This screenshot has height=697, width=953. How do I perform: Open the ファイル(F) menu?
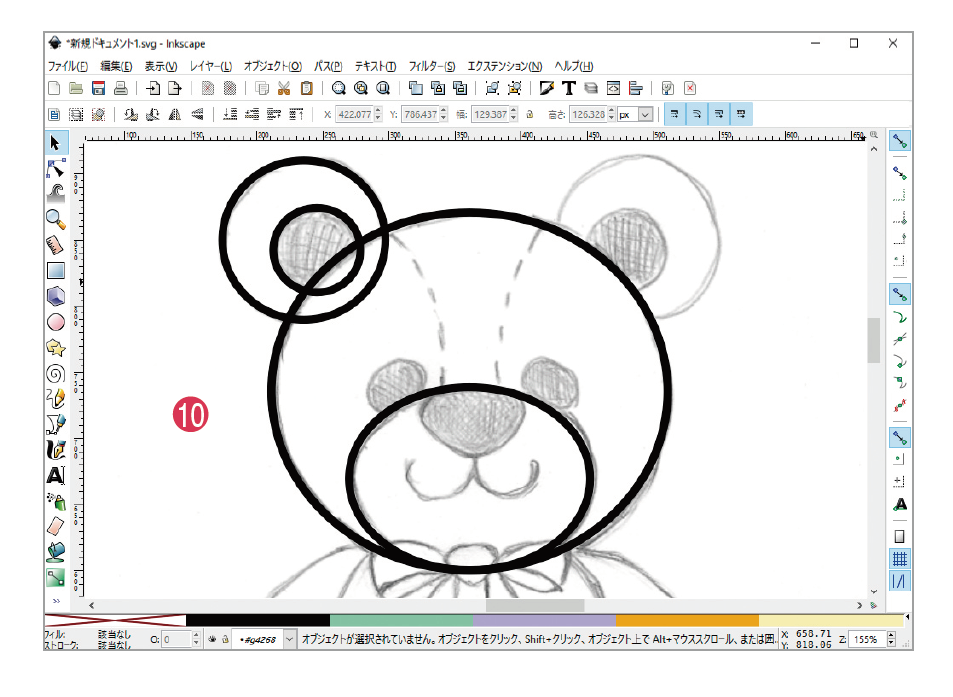pos(67,66)
